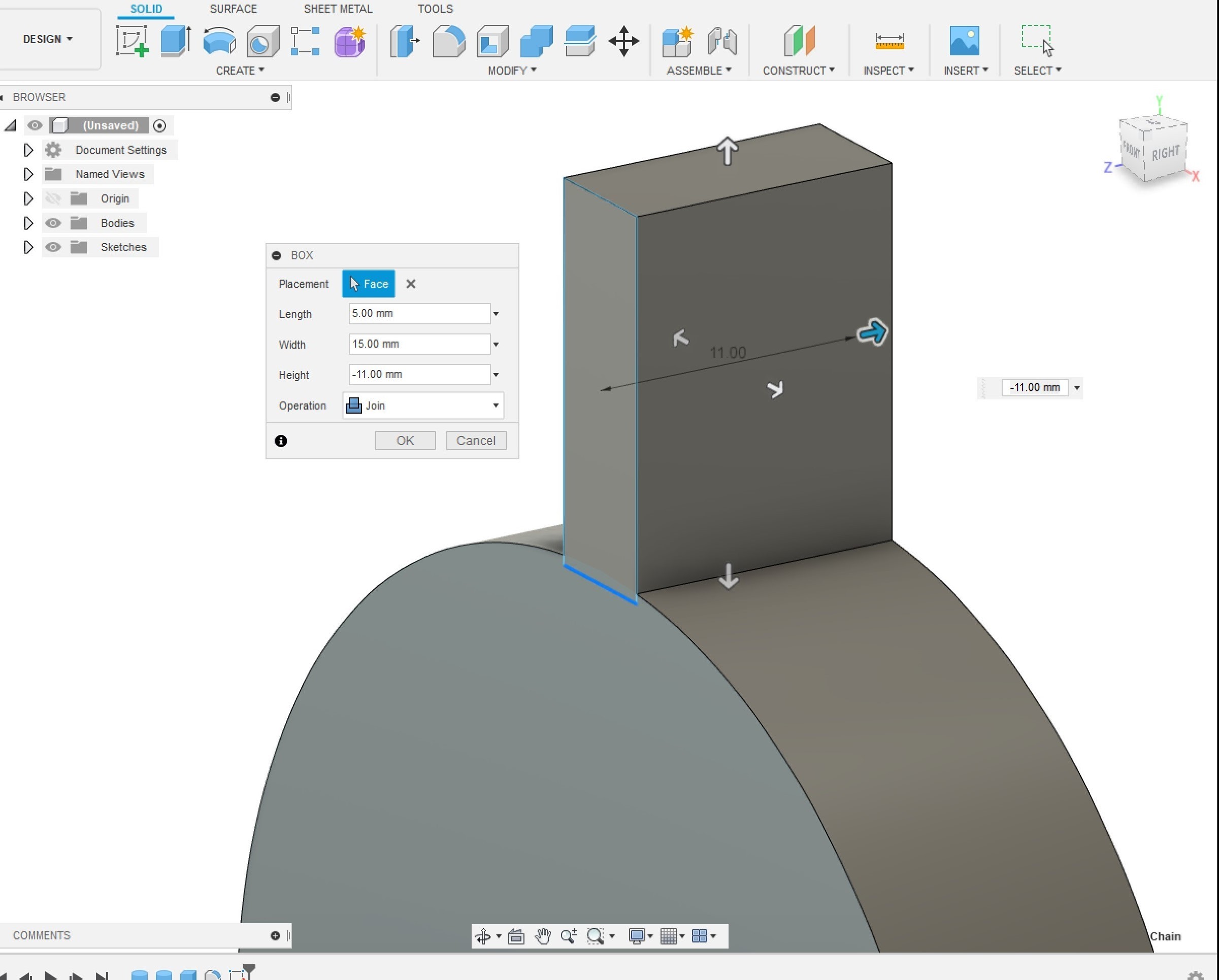This screenshot has width=1219, height=980.
Task: Expand the Bodies folder node
Action: [28, 223]
